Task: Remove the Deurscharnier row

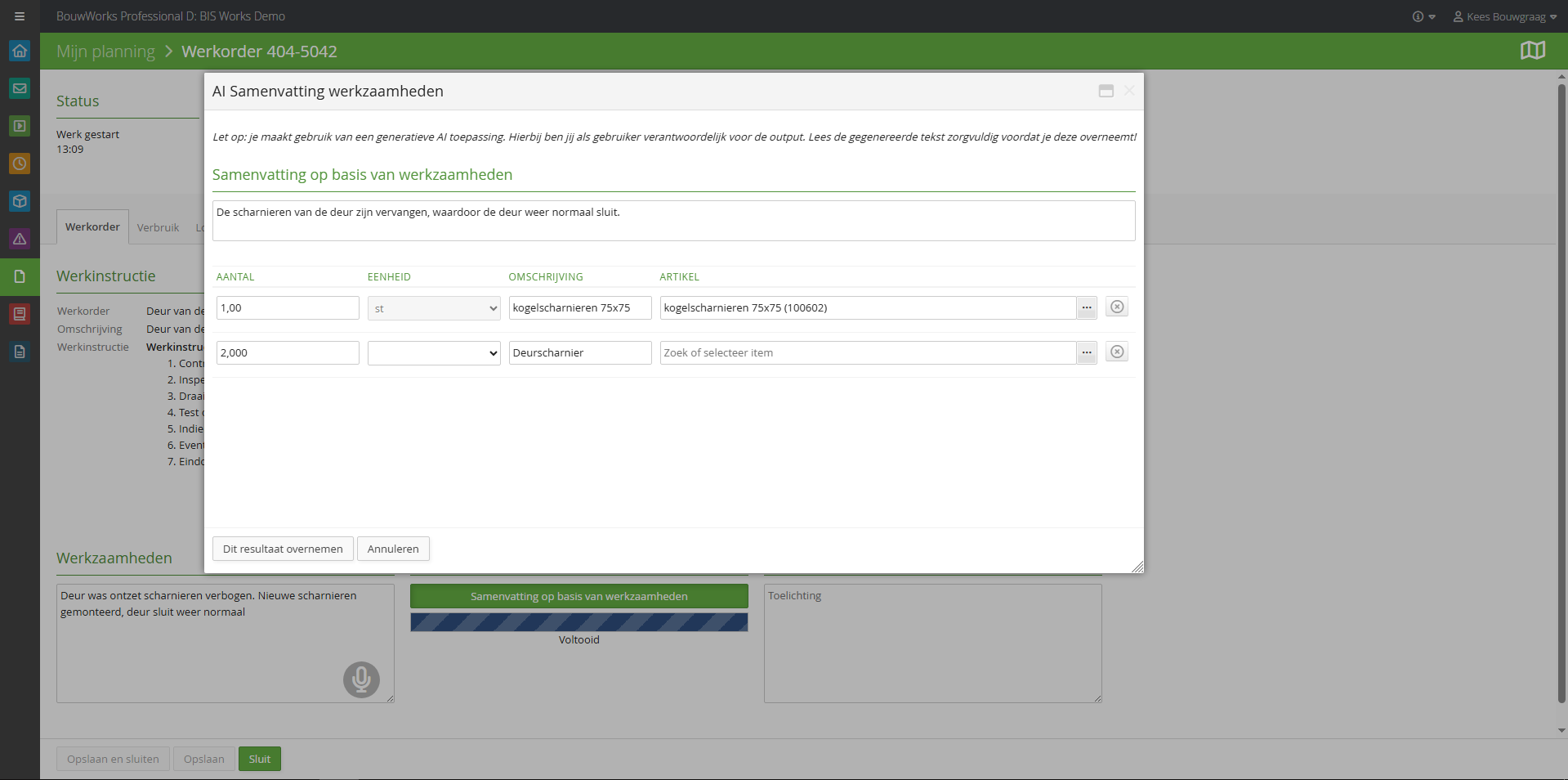Action: pyautogui.click(x=1117, y=352)
